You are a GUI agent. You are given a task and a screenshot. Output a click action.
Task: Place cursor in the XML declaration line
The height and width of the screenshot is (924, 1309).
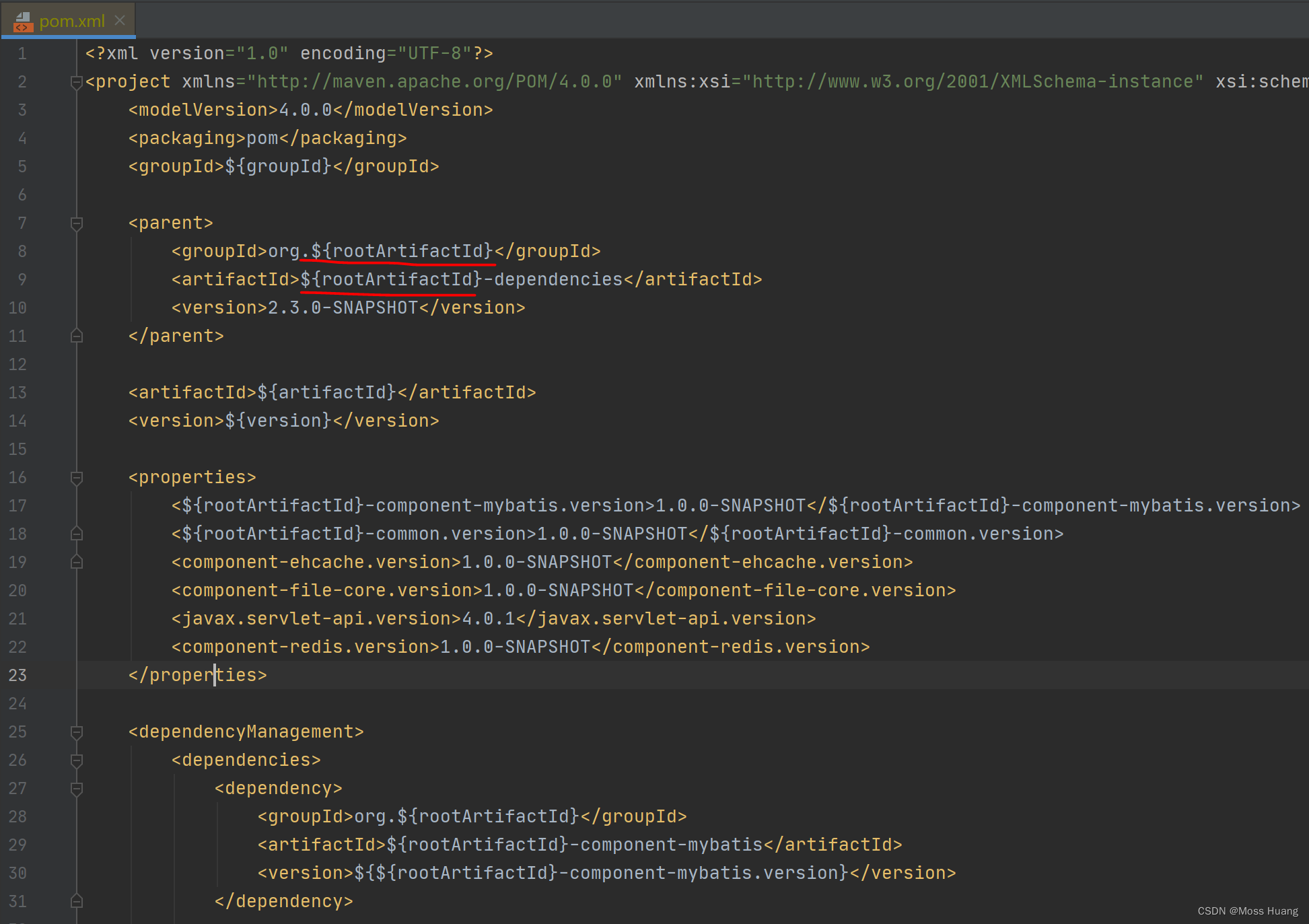(x=289, y=54)
